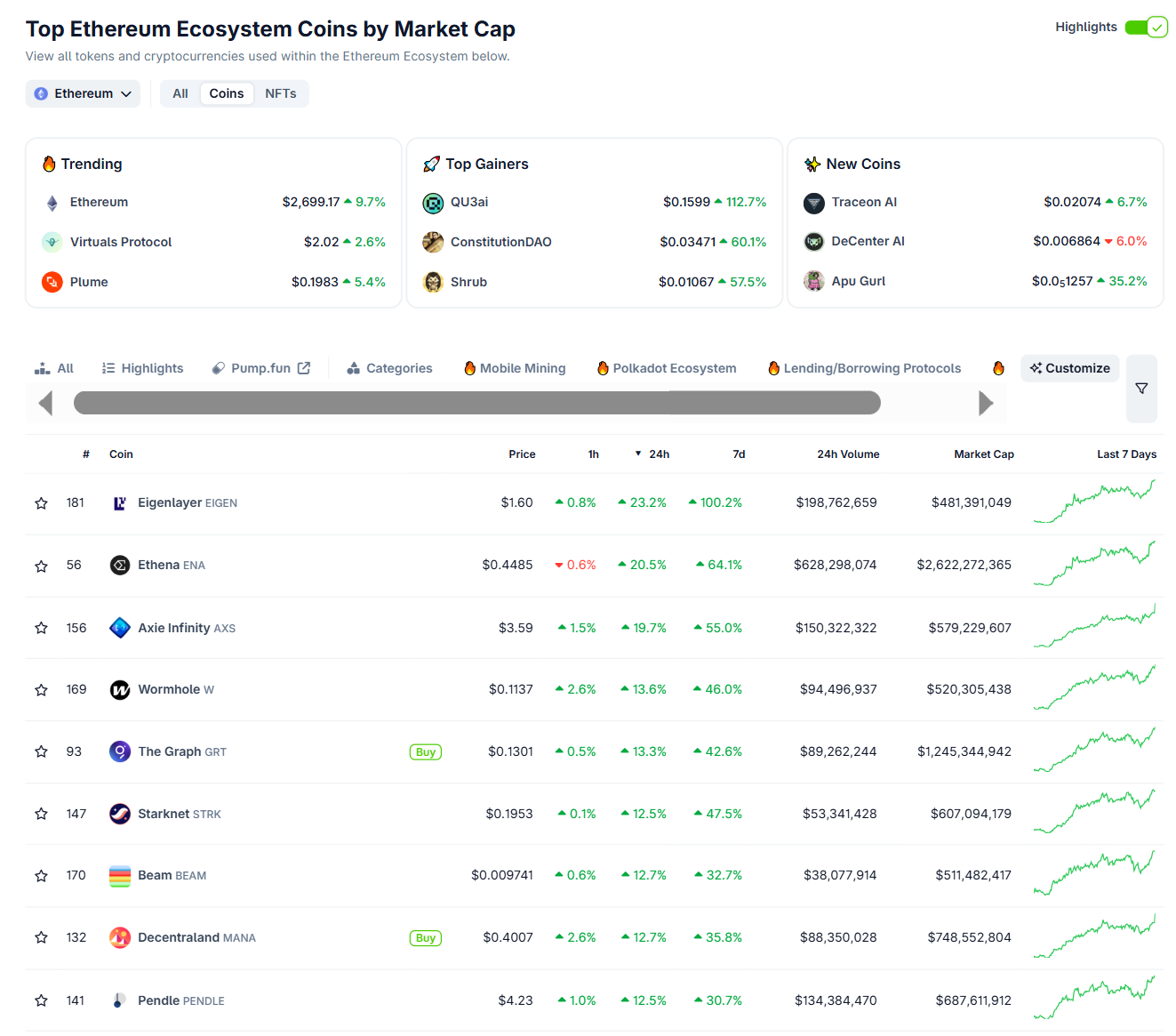Click Buy button for The Graph

426,752
